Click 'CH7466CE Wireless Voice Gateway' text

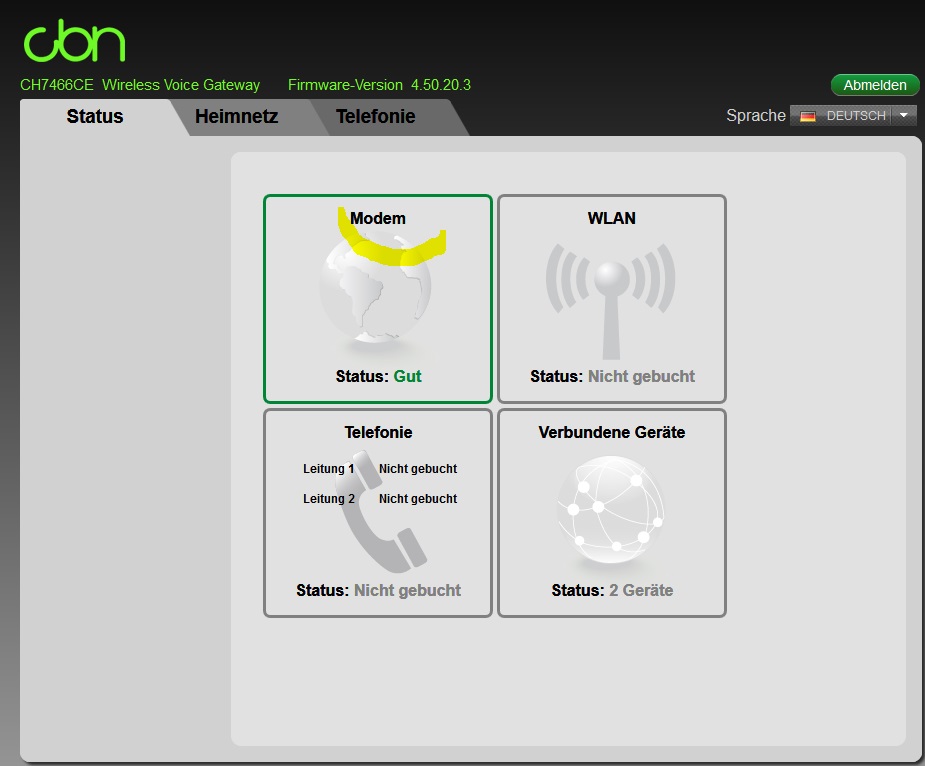click(x=140, y=85)
